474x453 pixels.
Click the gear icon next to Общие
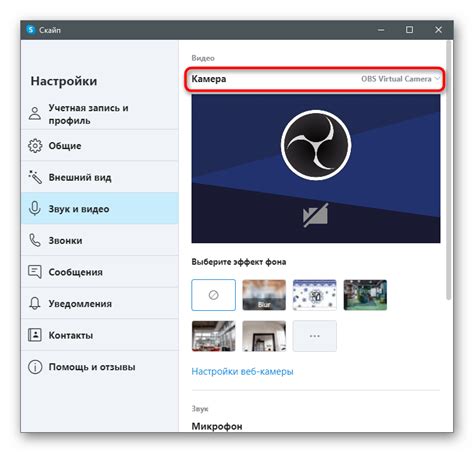point(35,146)
